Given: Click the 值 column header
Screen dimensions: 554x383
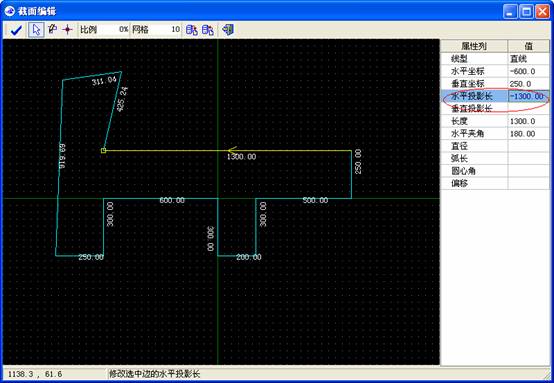Looking at the screenshot, I should pos(529,46).
